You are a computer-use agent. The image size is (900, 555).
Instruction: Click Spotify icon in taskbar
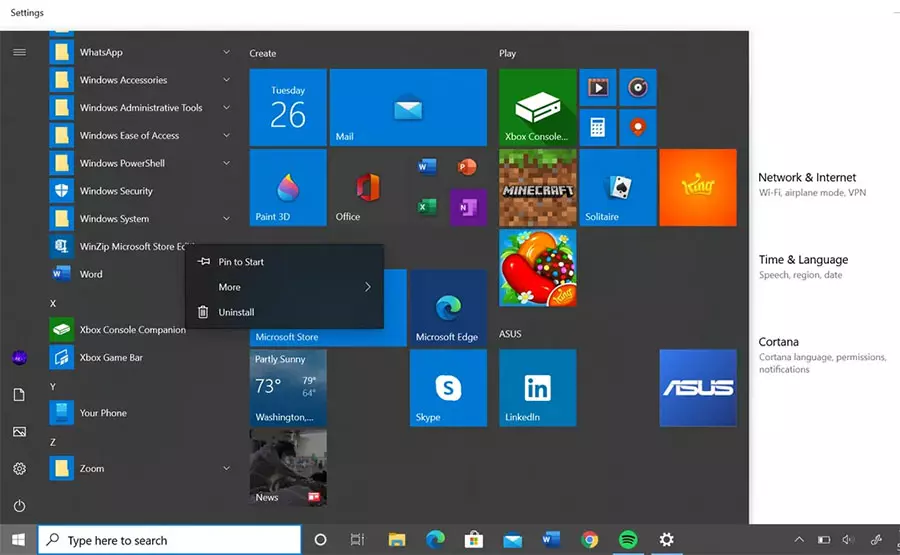pos(628,540)
